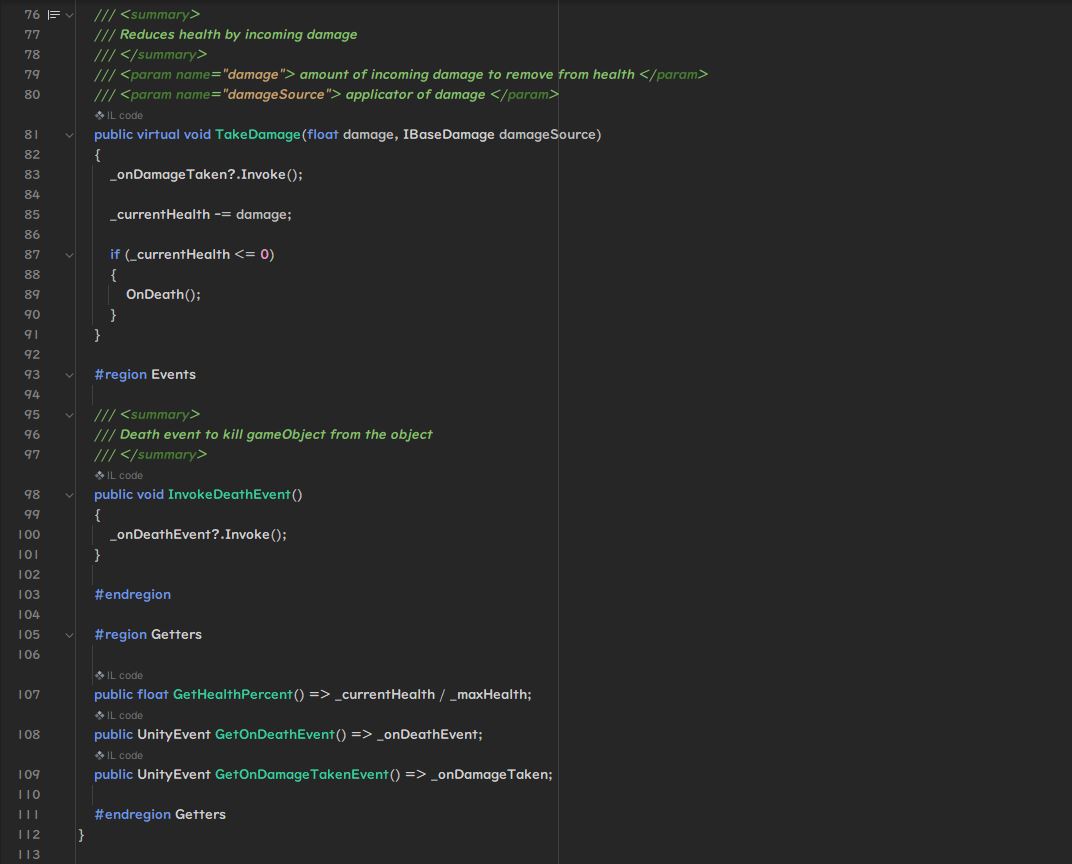This screenshot has height=864, width=1072.
Task: Click the GetHealthPercent method name
Action: (232, 695)
